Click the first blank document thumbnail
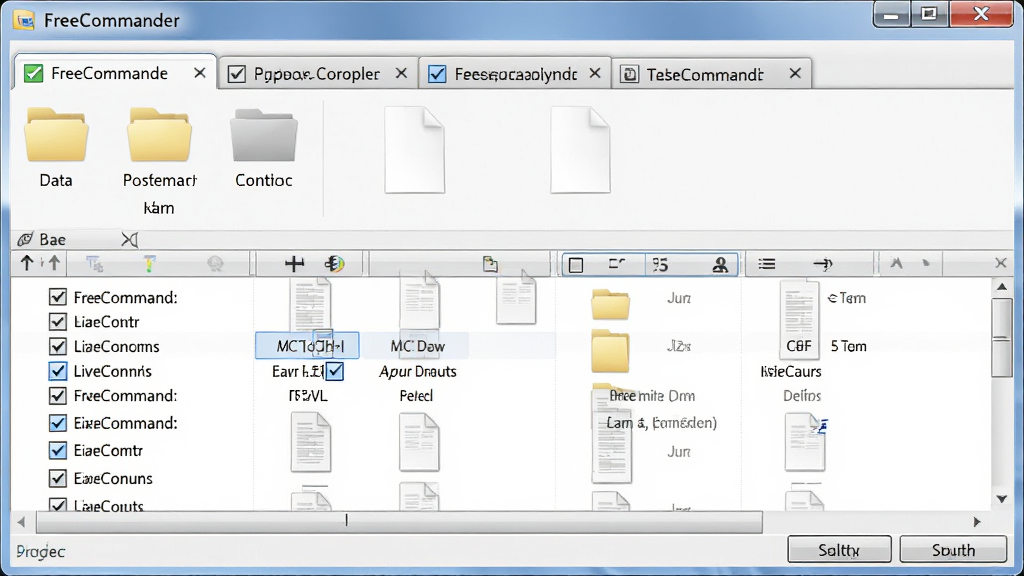 pyautogui.click(x=415, y=150)
